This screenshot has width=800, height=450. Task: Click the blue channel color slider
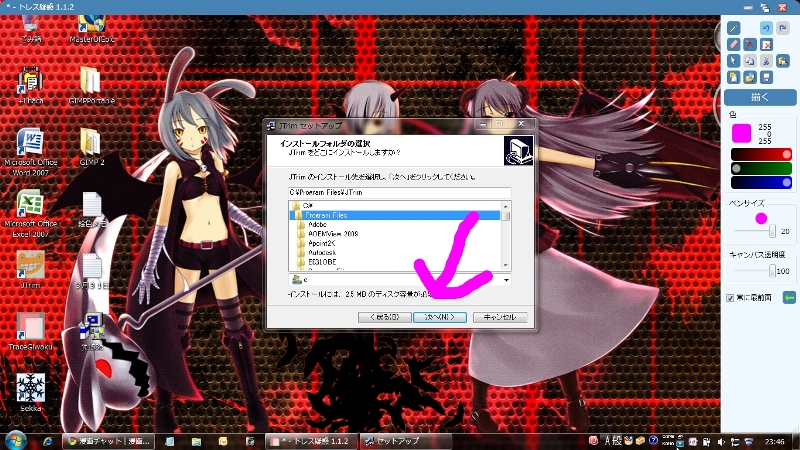point(761,182)
